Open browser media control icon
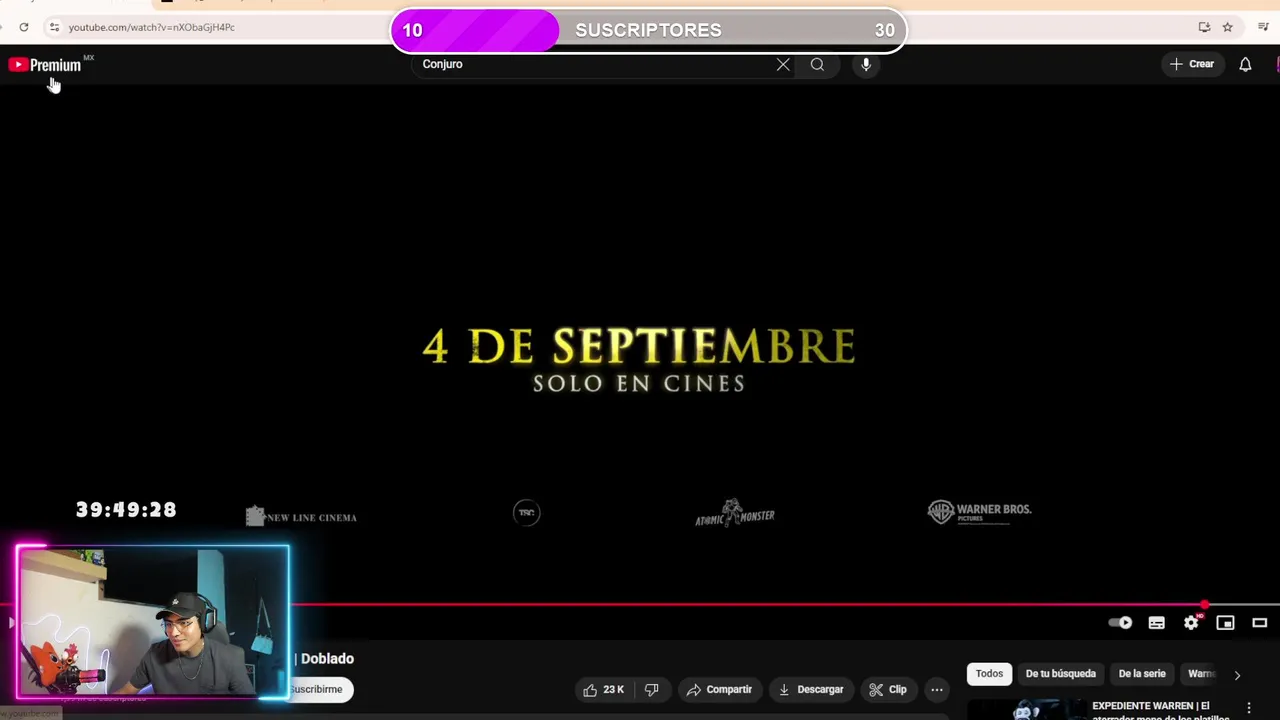Image resolution: width=1280 pixels, height=720 pixels. [x=1263, y=27]
